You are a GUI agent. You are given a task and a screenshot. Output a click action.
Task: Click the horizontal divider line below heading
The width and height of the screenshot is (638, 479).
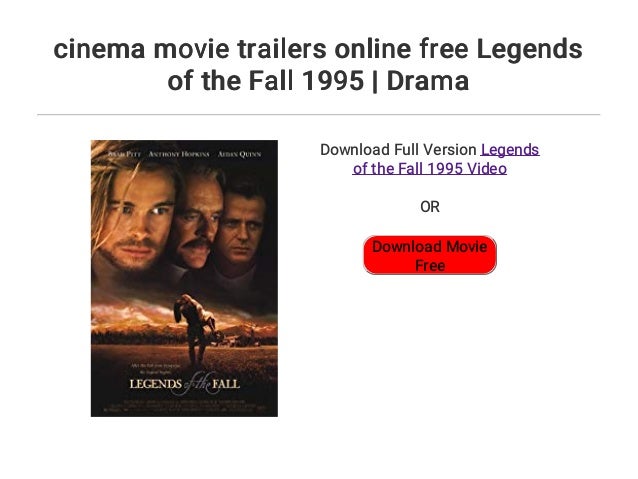pos(319,115)
